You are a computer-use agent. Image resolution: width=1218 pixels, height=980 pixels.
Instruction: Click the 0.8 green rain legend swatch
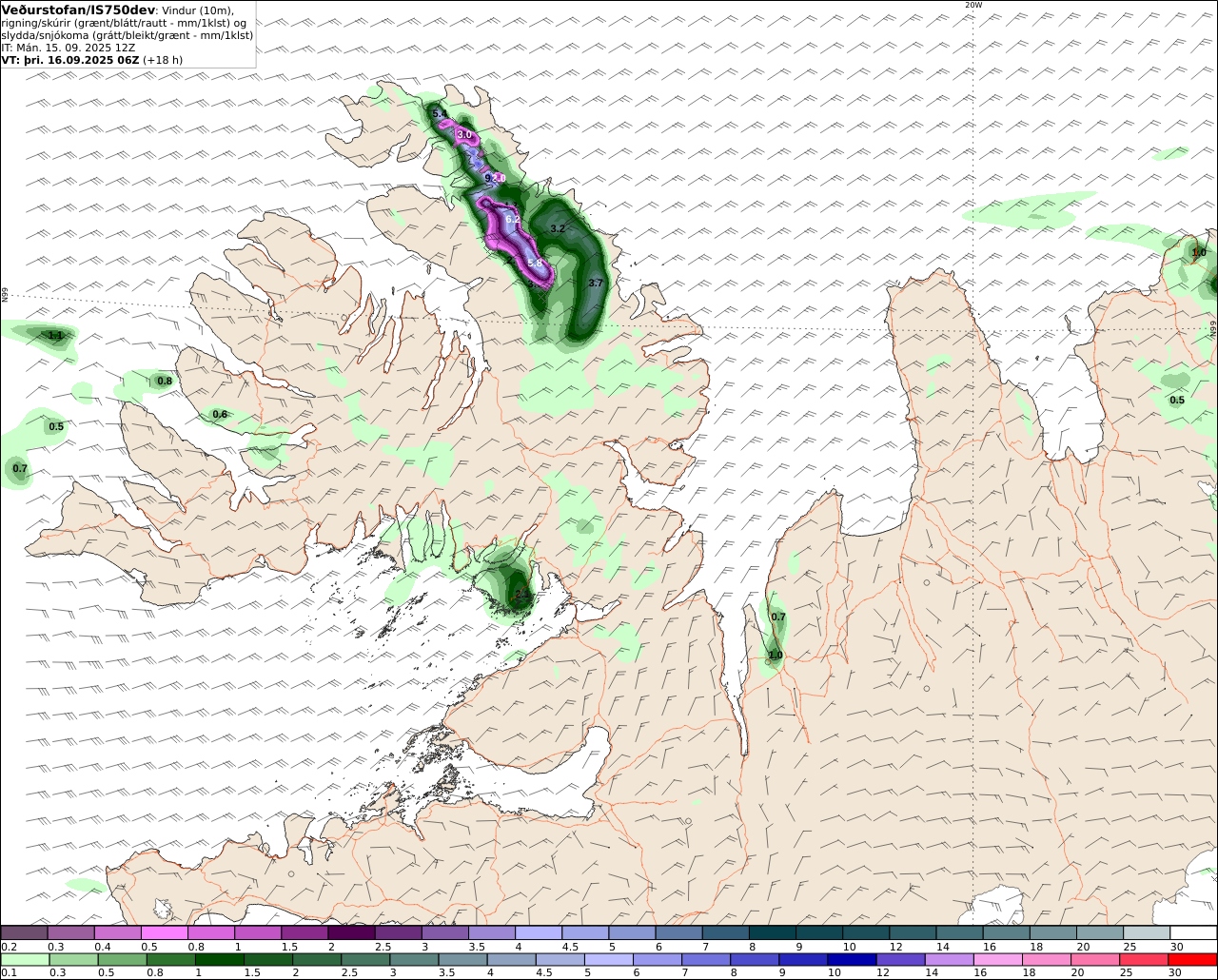tap(171, 959)
